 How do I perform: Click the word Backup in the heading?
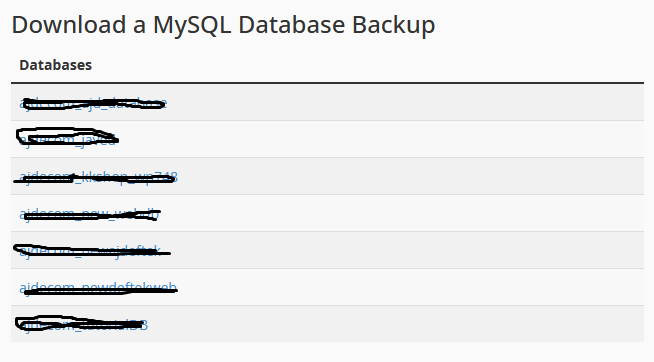point(393,25)
